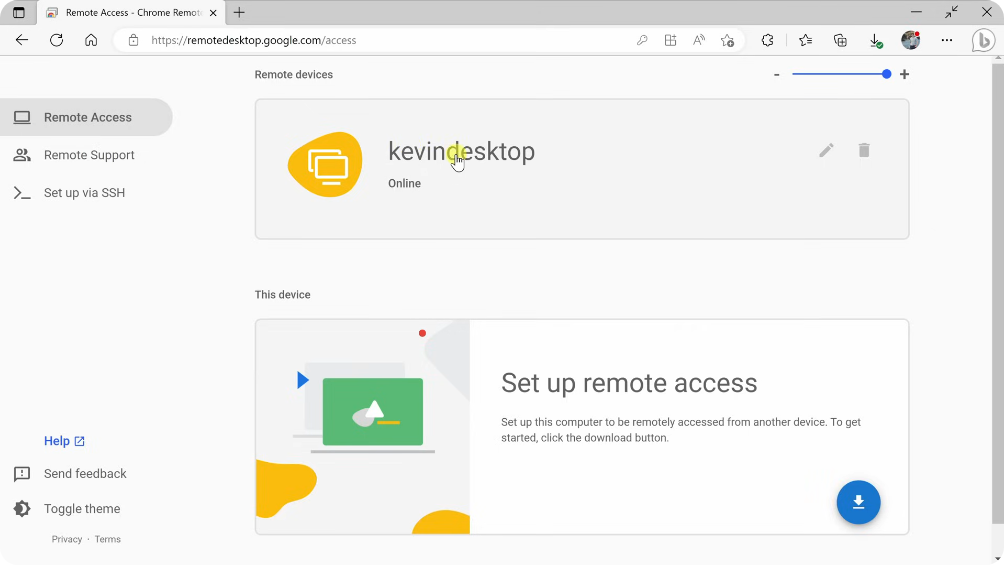Connect to kevindesktop via yellow device icon
The height and width of the screenshot is (565, 1005).
click(325, 165)
